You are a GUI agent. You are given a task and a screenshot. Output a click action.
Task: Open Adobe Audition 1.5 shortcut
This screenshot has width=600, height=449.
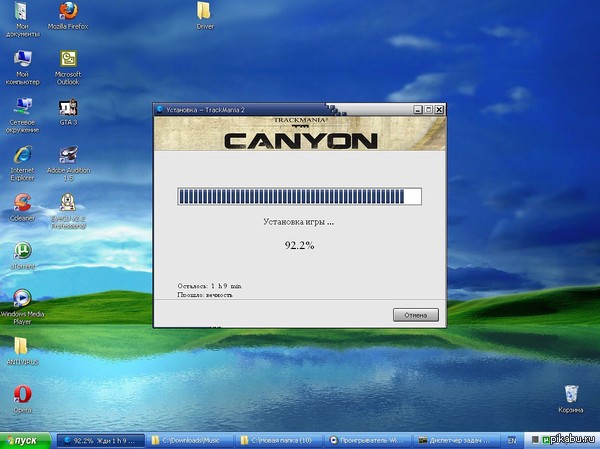pyautogui.click(x=68, y=163)
